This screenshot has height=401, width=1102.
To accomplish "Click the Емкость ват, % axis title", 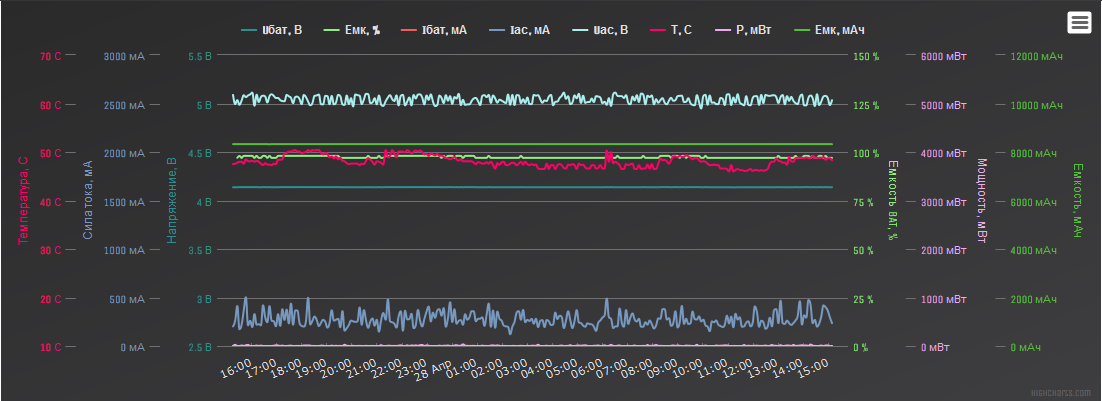I will [x=892, y=201].
